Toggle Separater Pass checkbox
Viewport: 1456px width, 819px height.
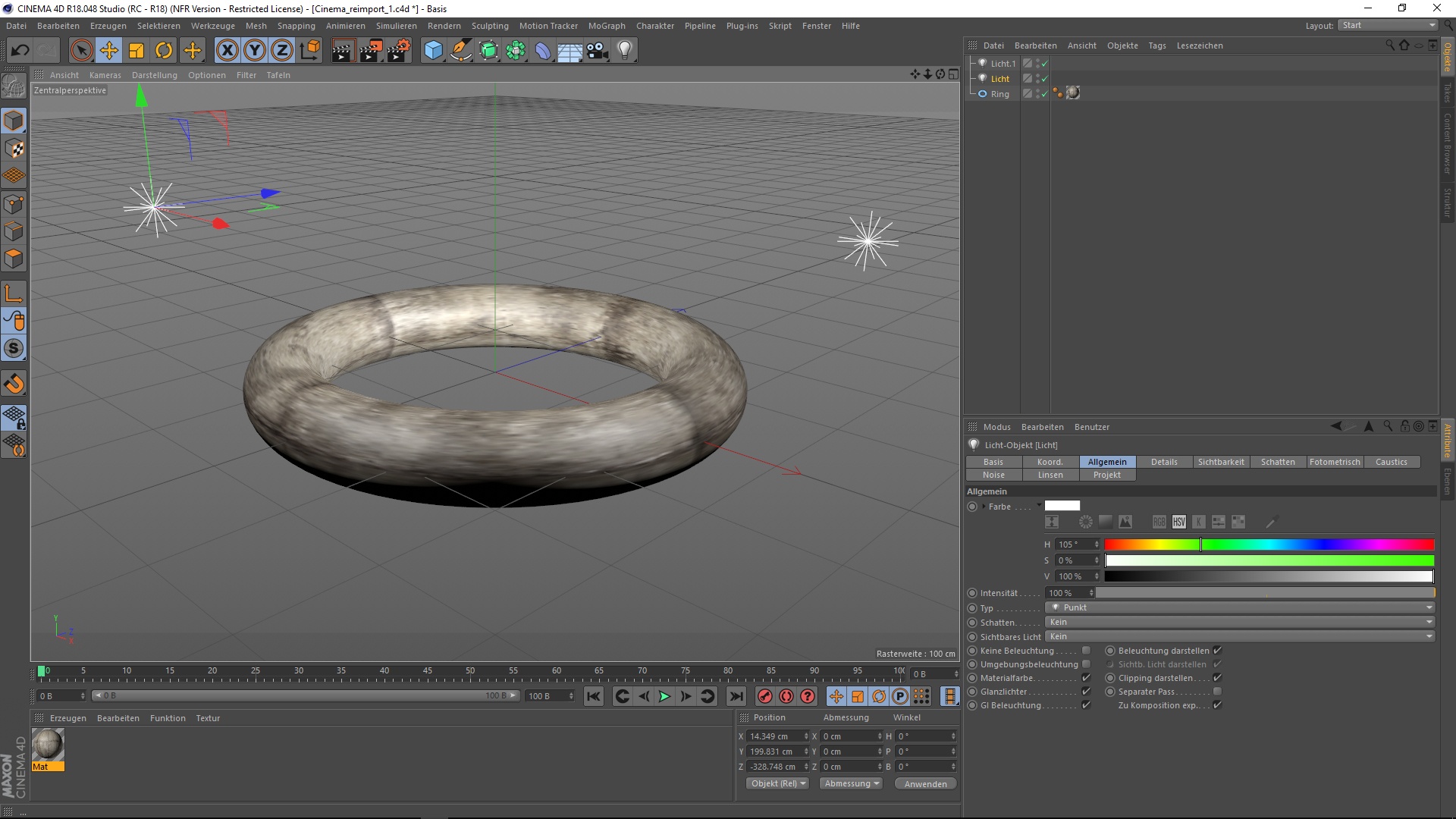[1217, 692]
